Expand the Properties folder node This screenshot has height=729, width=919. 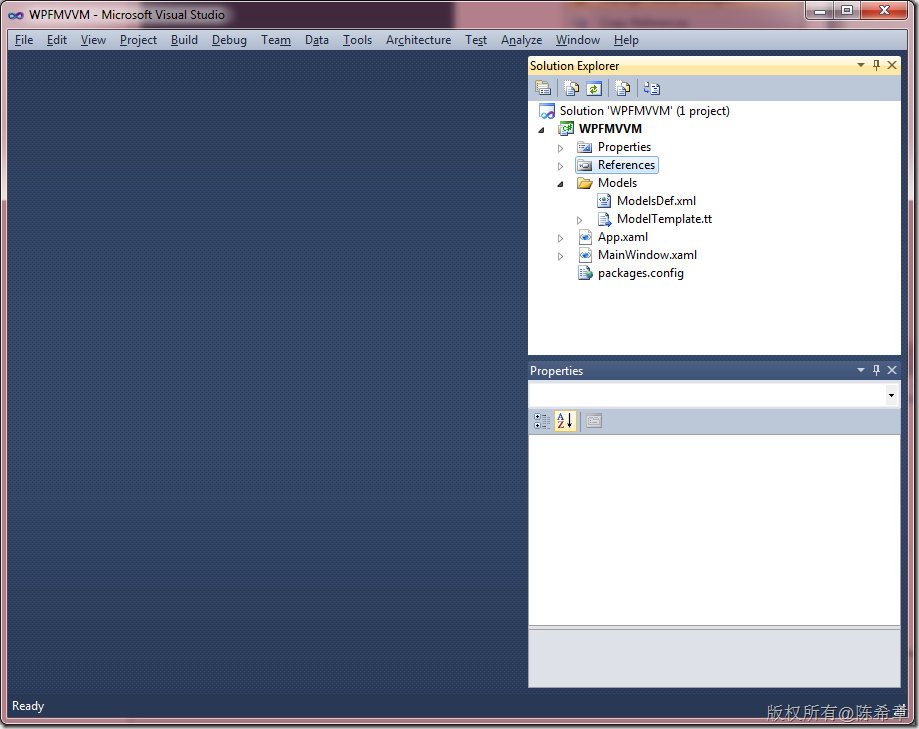click(560, 148)
